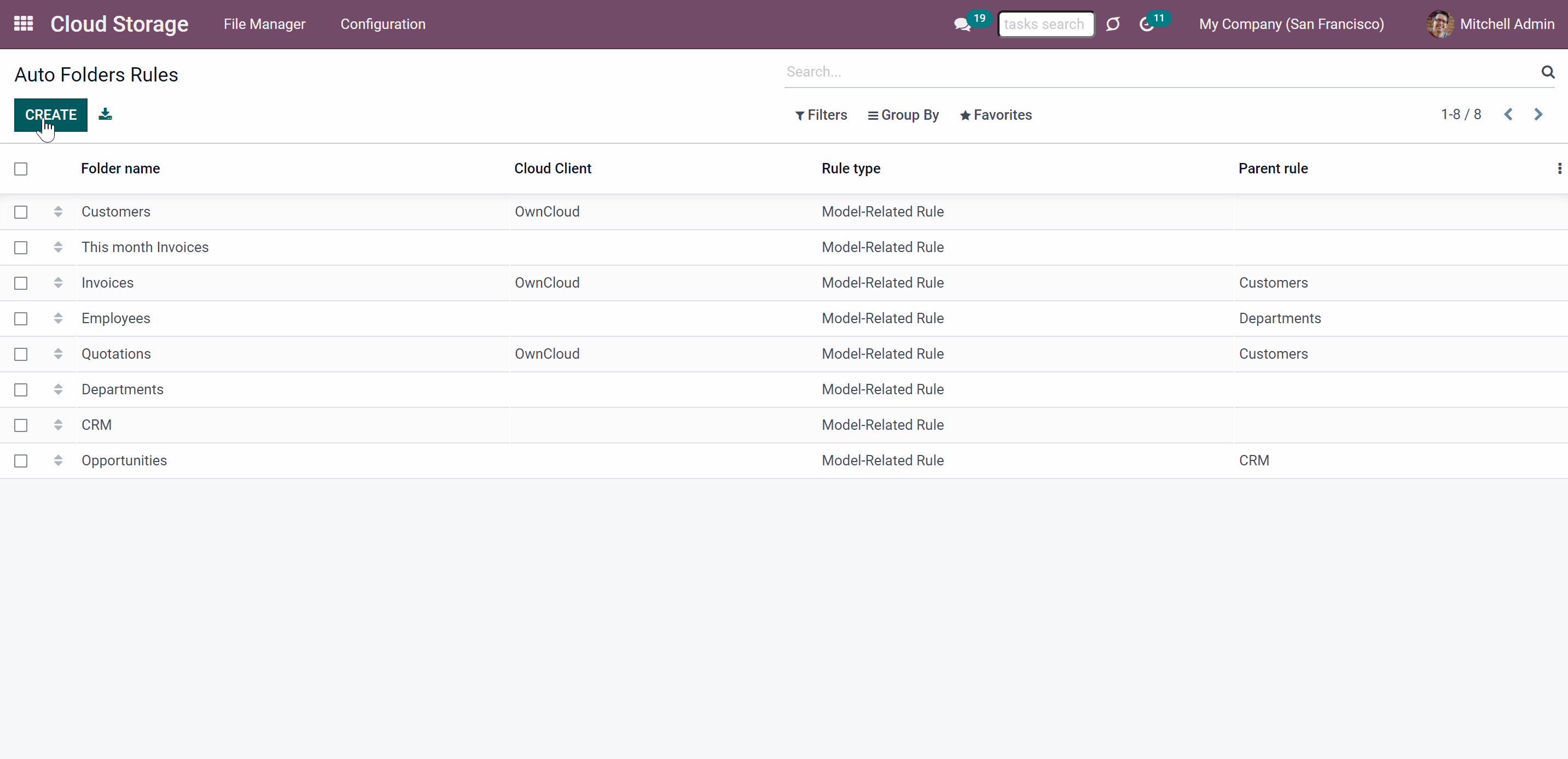Open the apps grid menu icon
Screen dimensions: 1568x759
pos(23,24)
